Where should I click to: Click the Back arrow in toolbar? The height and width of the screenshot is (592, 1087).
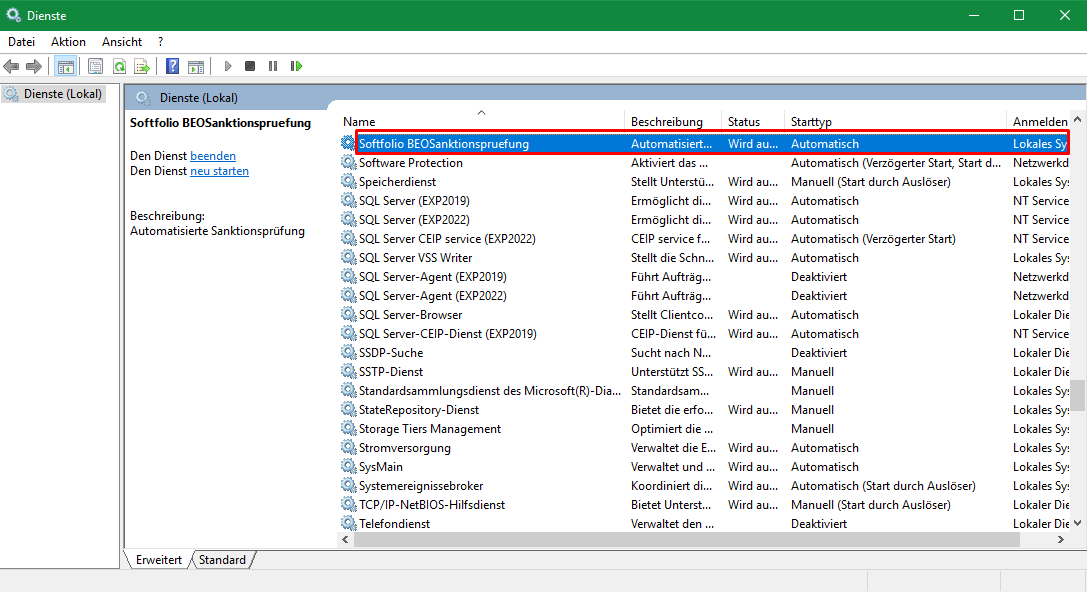(x=11, y=66)
